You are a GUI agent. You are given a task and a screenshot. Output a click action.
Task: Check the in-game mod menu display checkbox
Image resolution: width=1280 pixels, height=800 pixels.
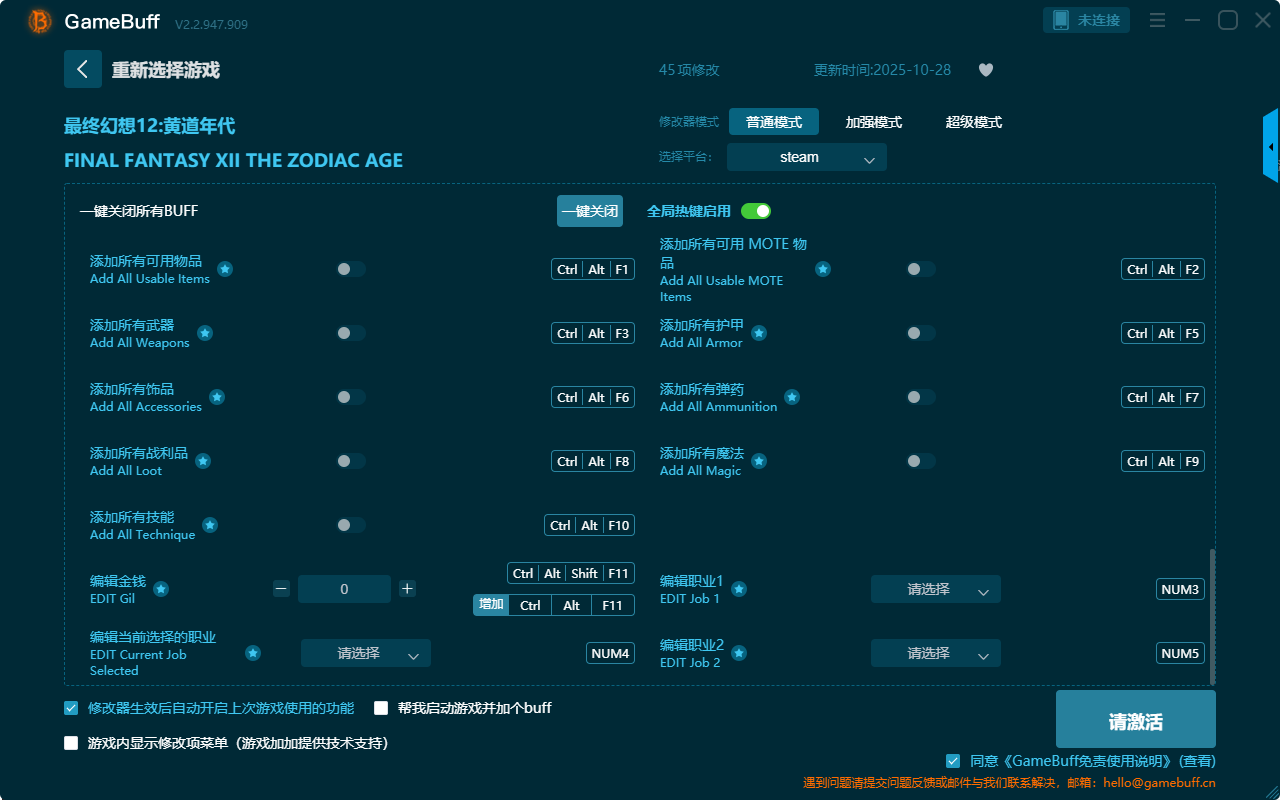[x=71, y=743]
